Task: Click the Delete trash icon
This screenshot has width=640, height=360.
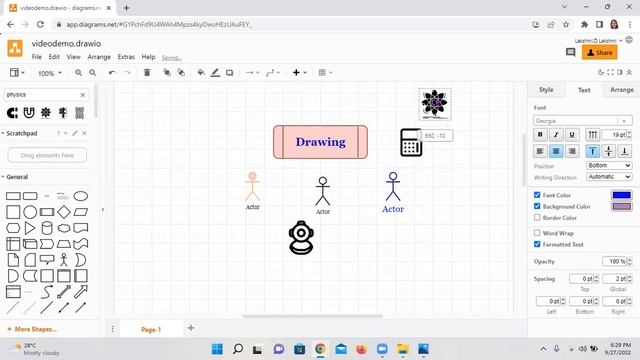Action: (x=147, y=73)
